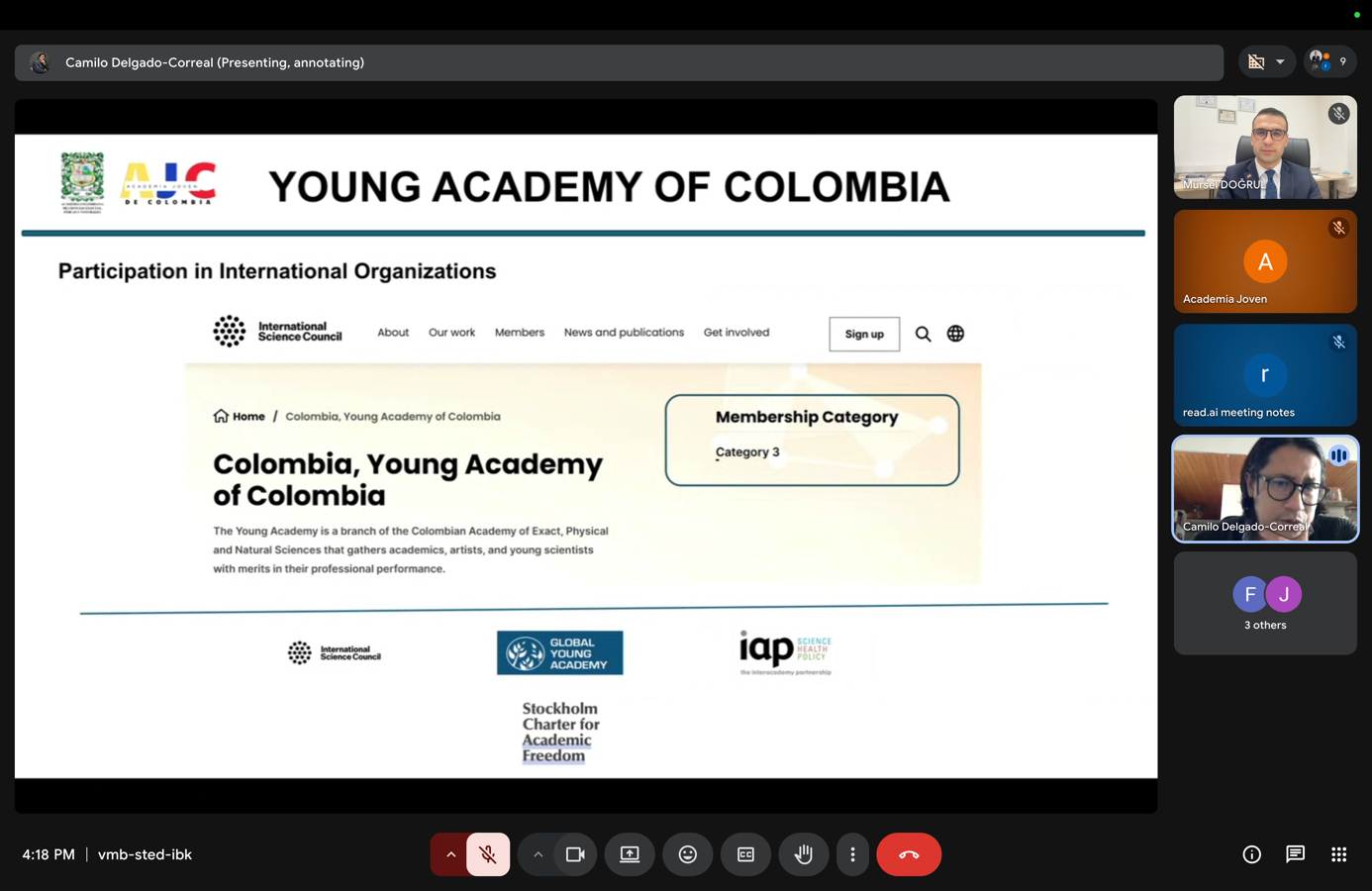This screenshot has height=891, width=1372.
Task: Open the emoji reactions picker
Action: (x=688, y=854)
